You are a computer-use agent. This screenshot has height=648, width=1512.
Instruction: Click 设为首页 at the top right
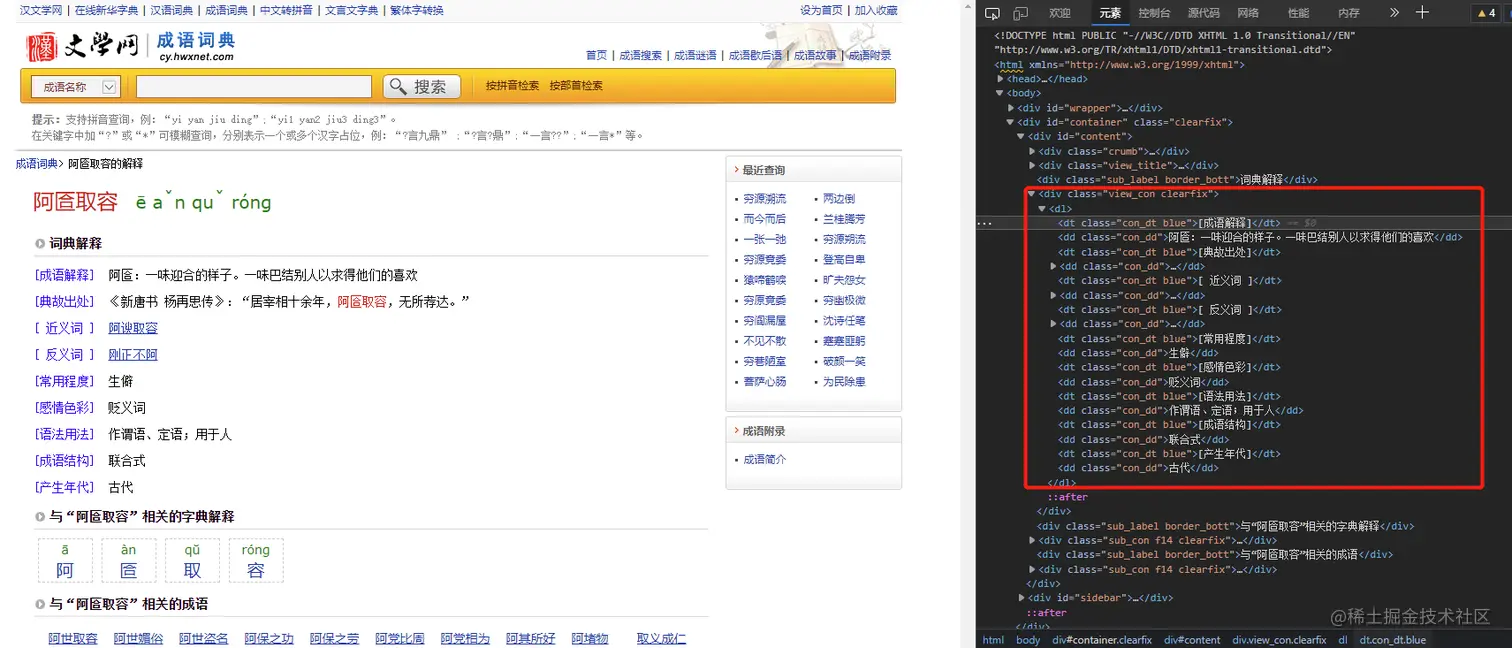tap(821, 10)
